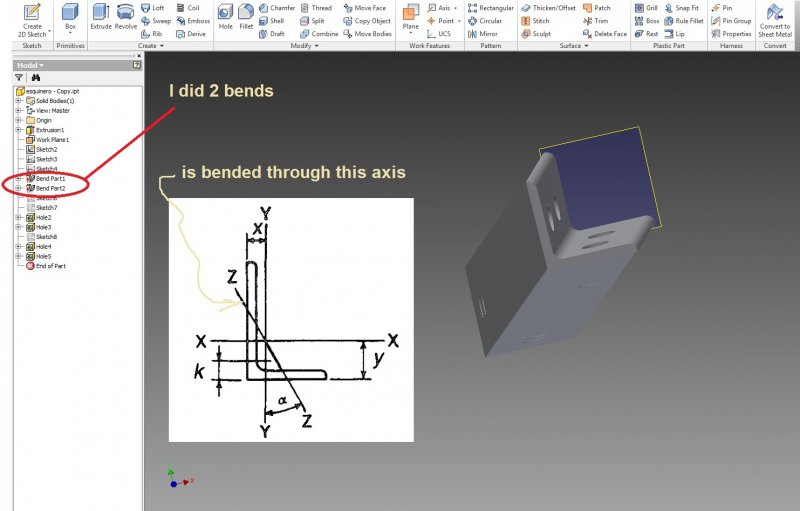Screen dimensions: 800x511
Task: Open the Sculpt tool
Action: tap(536, 34)
